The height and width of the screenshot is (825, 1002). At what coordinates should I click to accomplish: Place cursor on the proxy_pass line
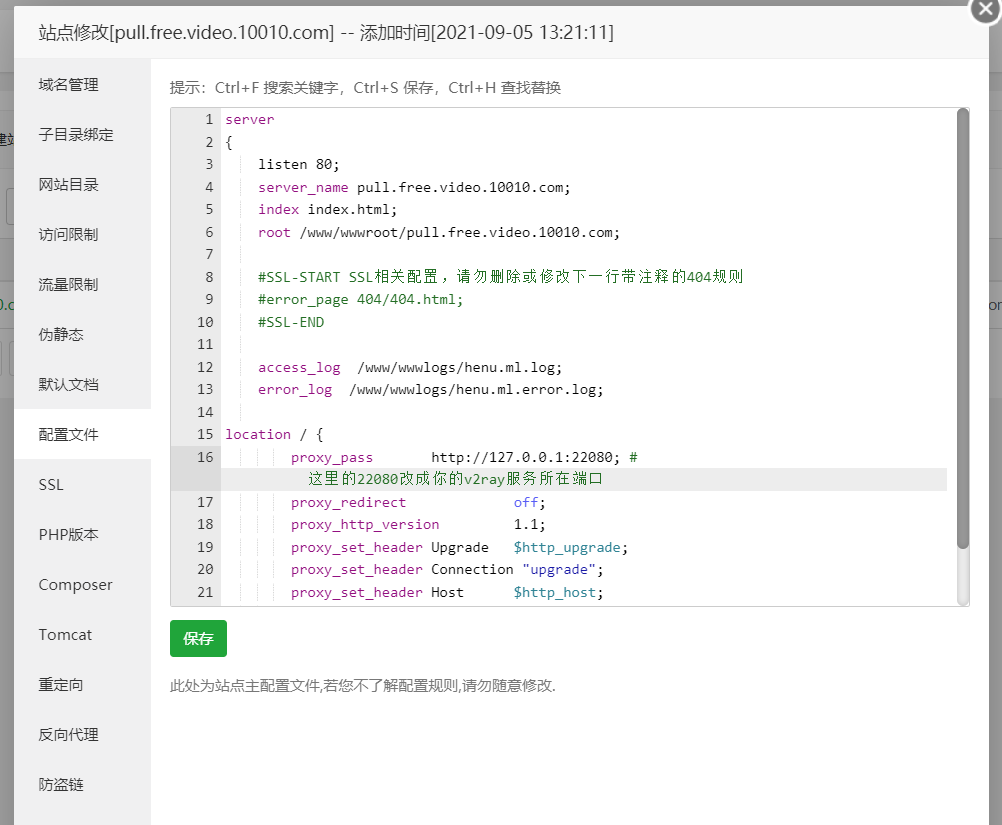coord(460,457)
